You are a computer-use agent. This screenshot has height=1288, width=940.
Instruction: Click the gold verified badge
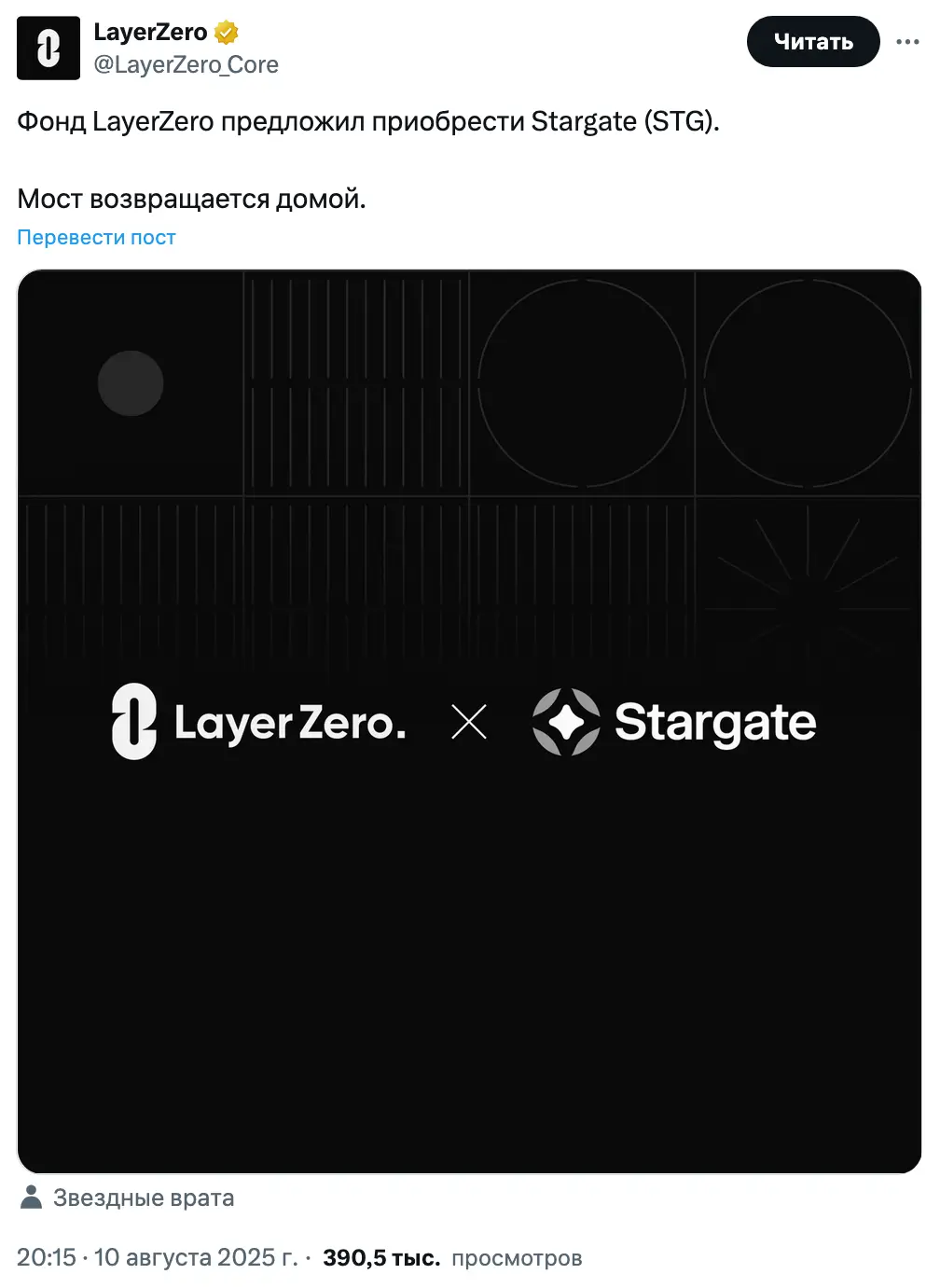(227, 33)
